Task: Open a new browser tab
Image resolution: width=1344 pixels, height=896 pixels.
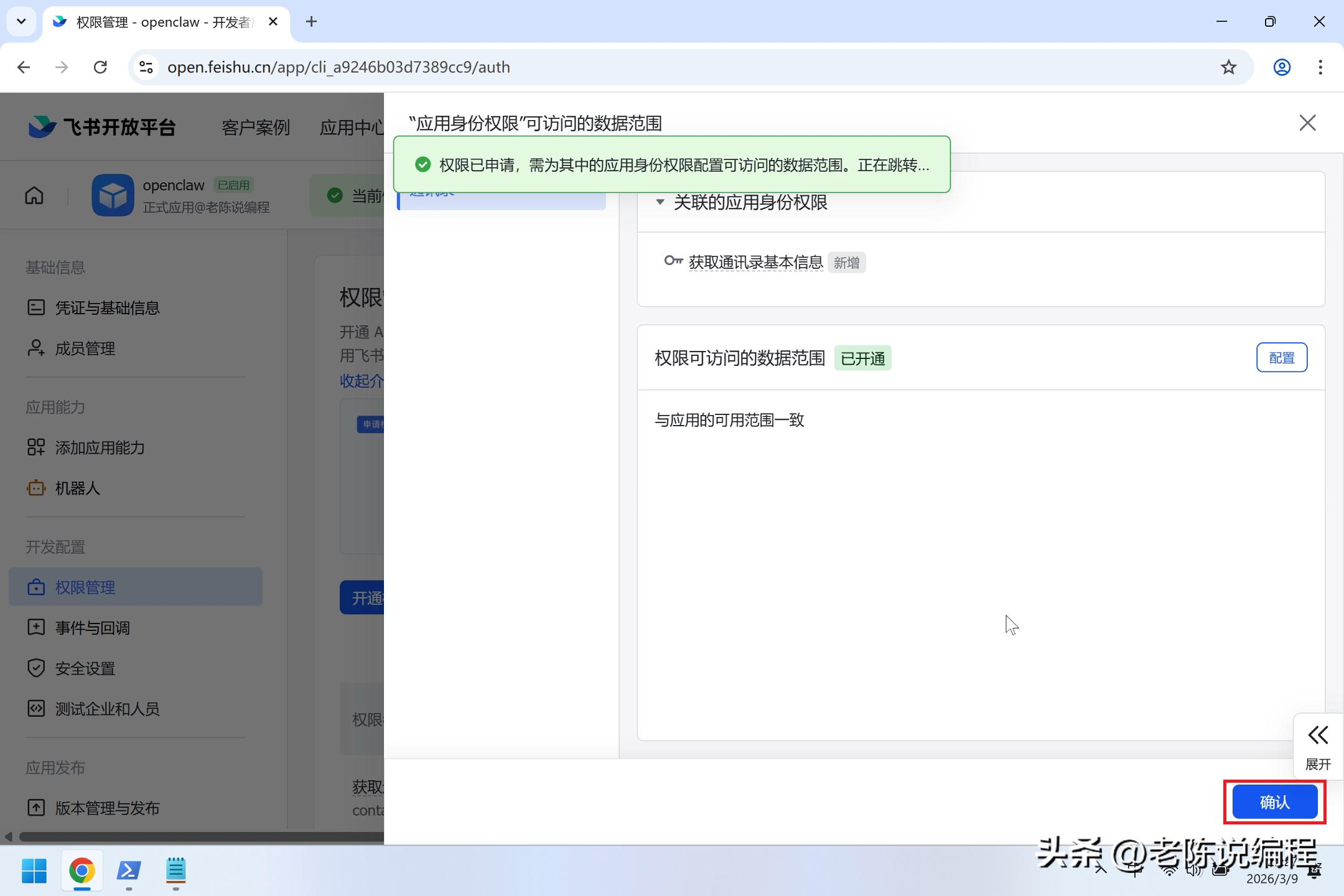Action: tap(312, 22)
